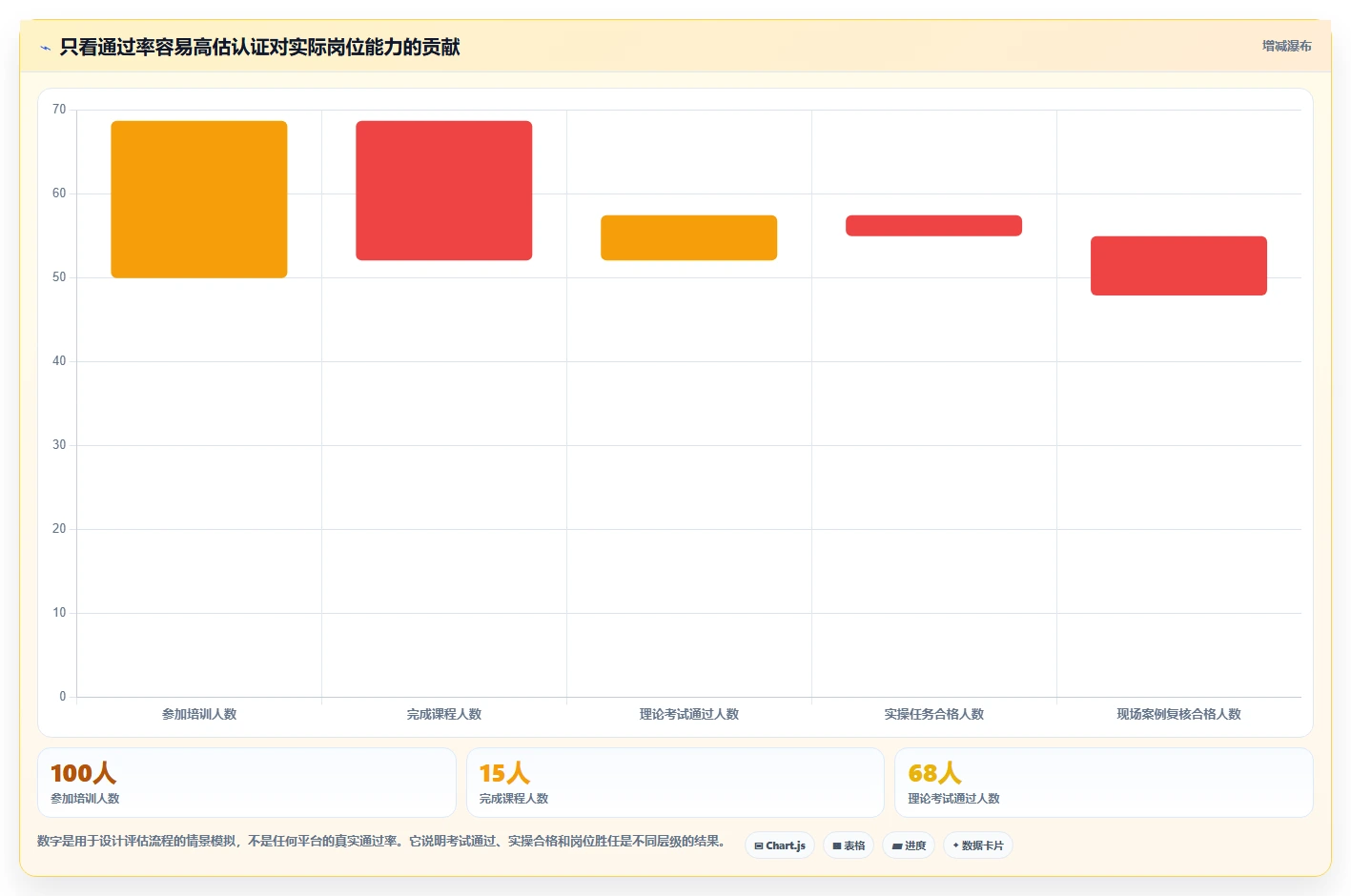Screen dimensions: 1351x896
Task: Select the 数据卡片 tag
Action: click(x=978, y=845)
